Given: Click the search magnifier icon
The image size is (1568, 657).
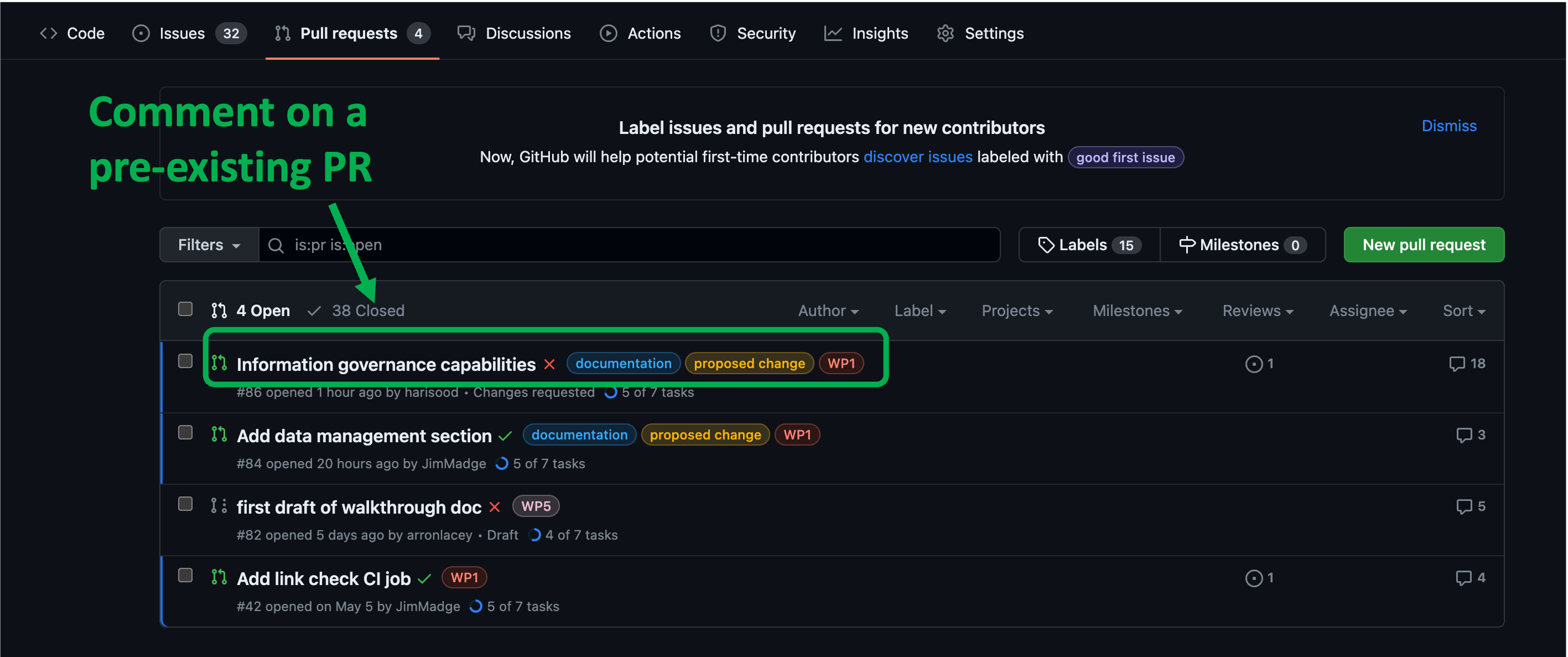Looking at the screenshot, I should click(276, 246).
